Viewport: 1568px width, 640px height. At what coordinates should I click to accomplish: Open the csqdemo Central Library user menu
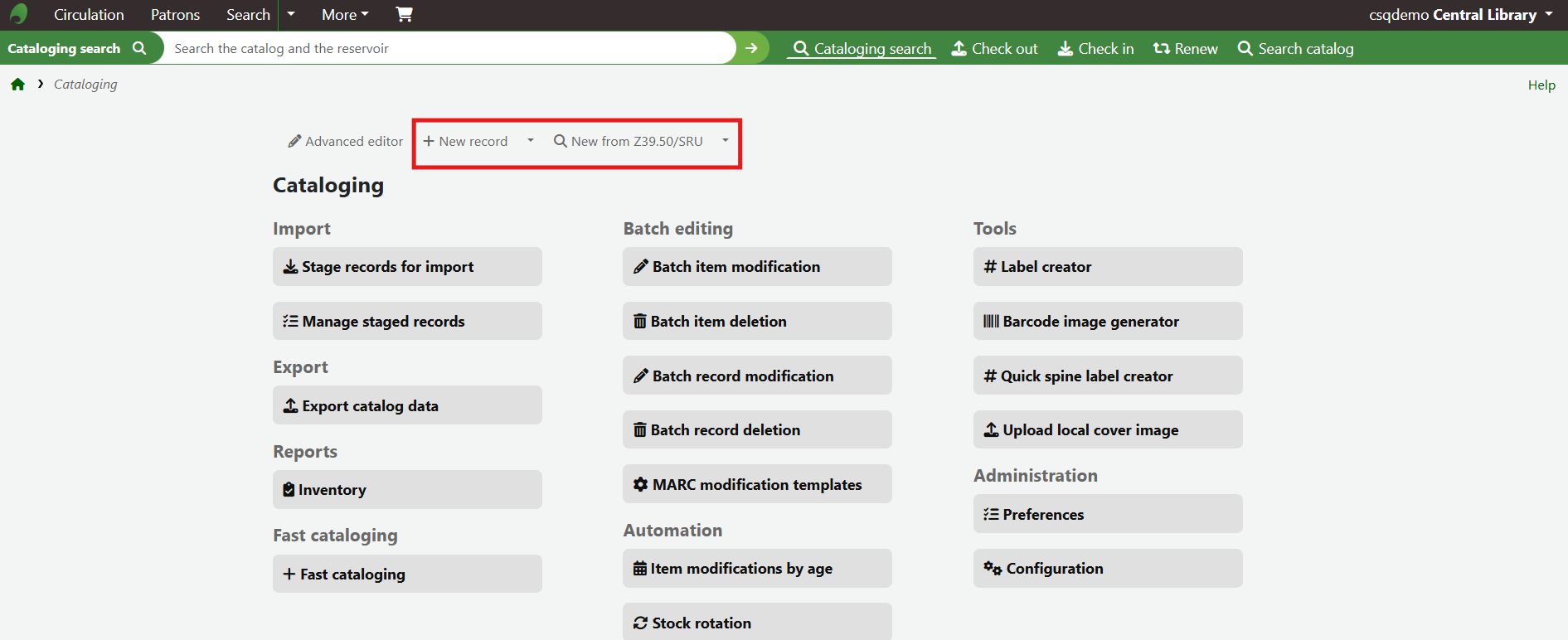pyautogui.click(x=1460, y=14)
